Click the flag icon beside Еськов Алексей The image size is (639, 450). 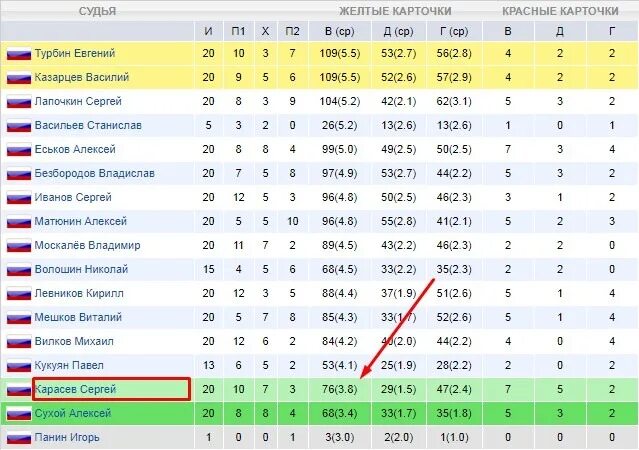pos(18,149)
